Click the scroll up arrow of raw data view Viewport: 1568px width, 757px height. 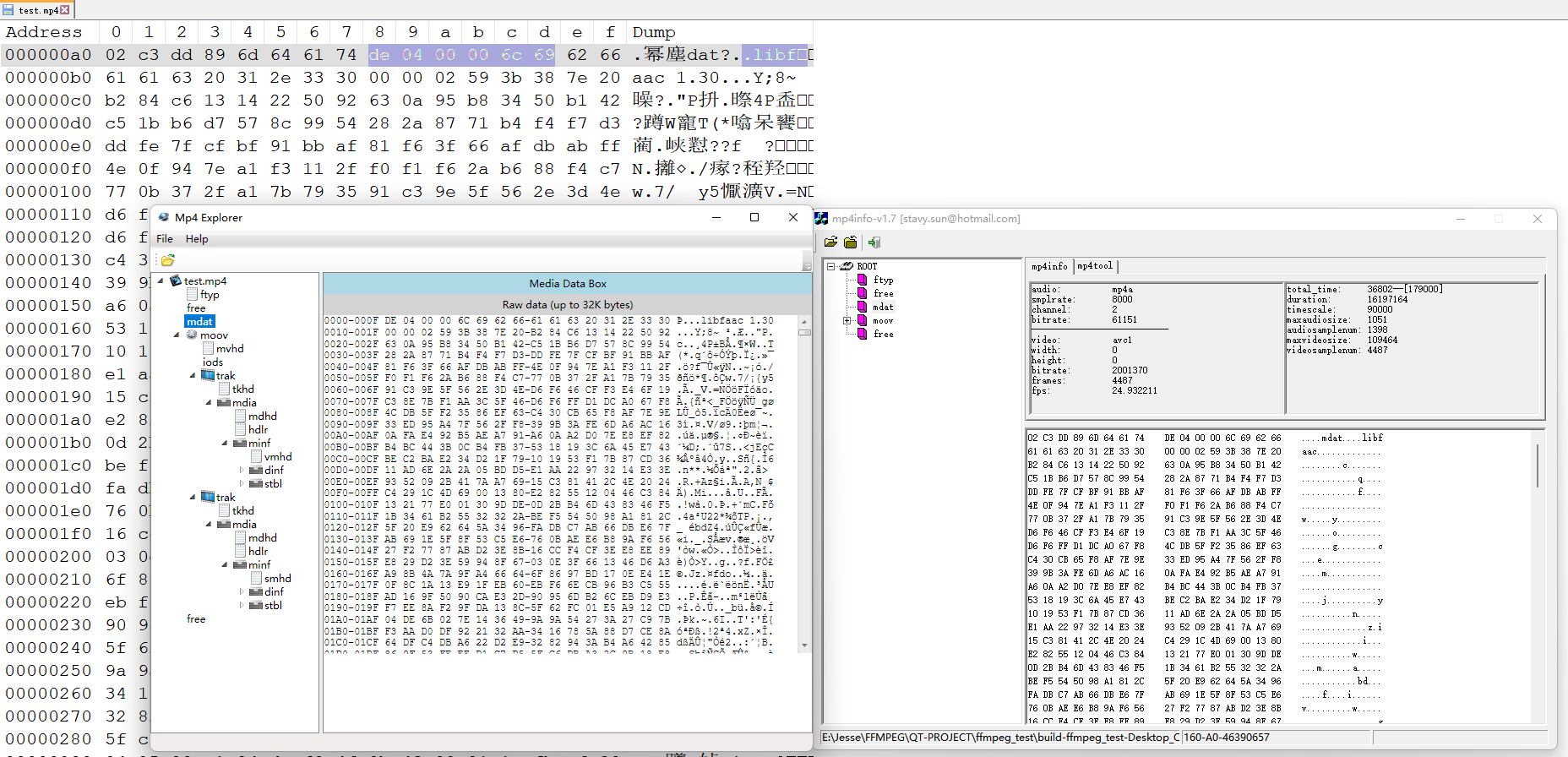tap(804, 321)
